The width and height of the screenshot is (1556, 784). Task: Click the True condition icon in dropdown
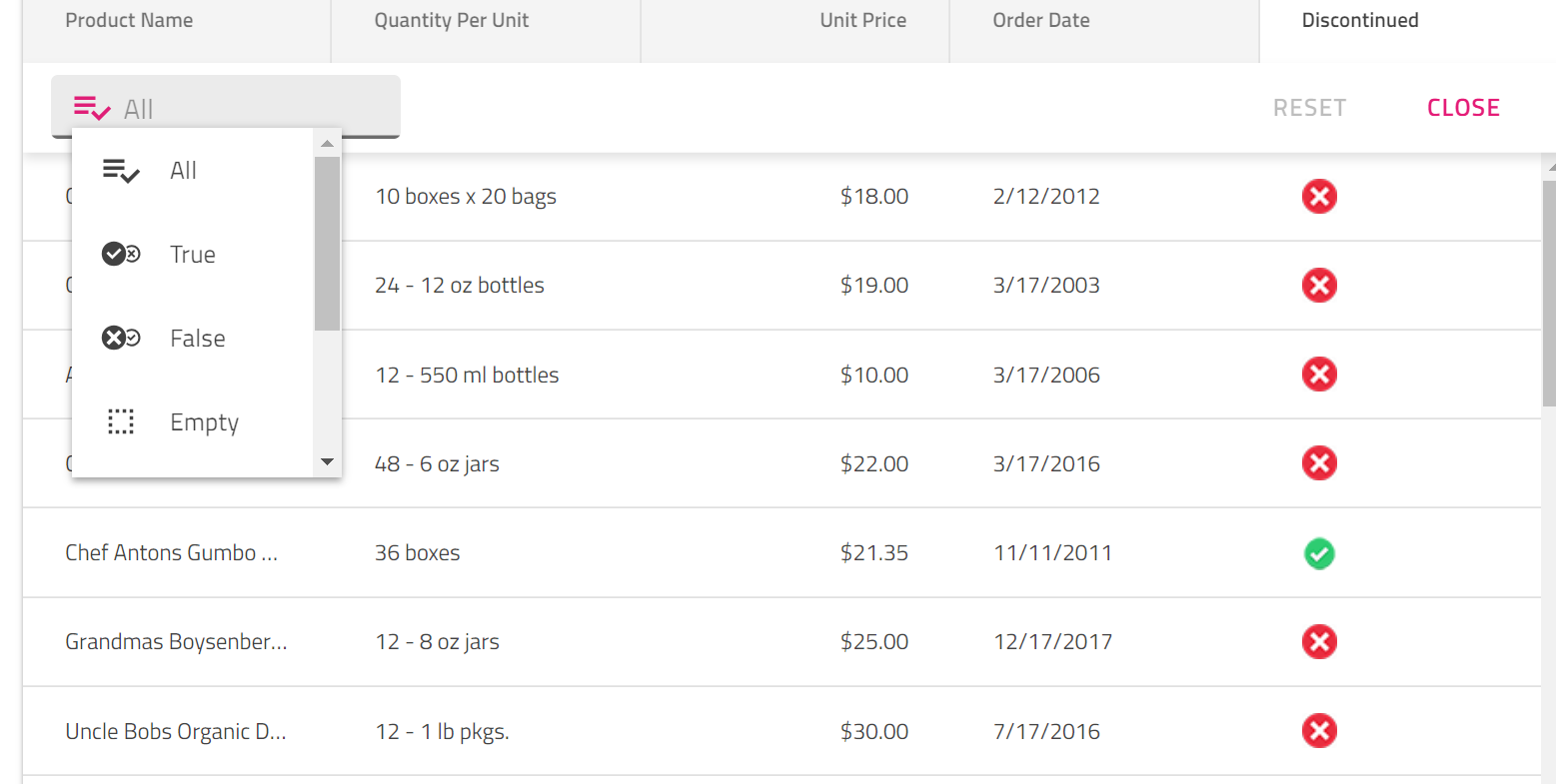click(121, 254)
